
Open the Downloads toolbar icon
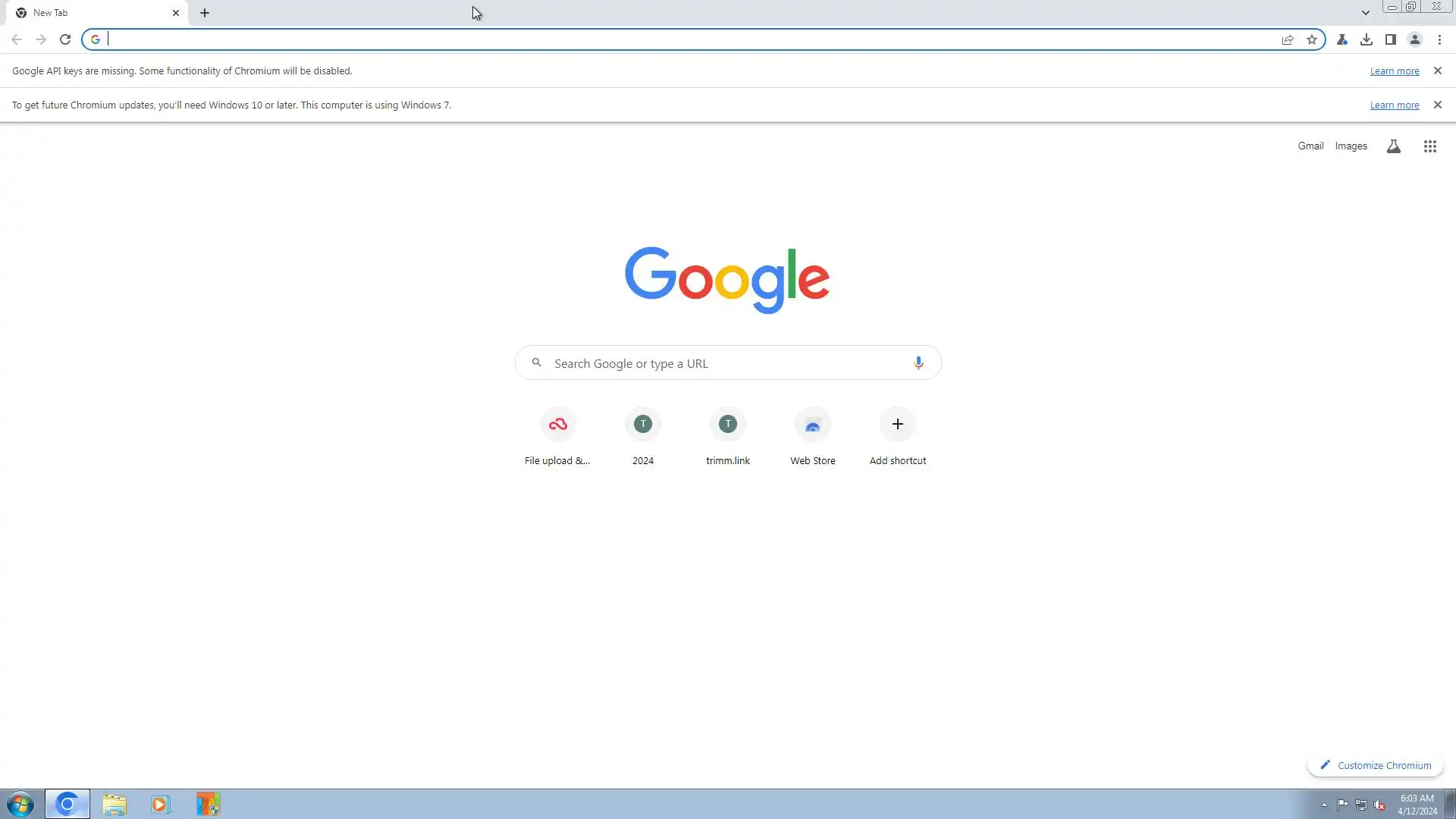pyautogui.click(x=1367, y=39)
